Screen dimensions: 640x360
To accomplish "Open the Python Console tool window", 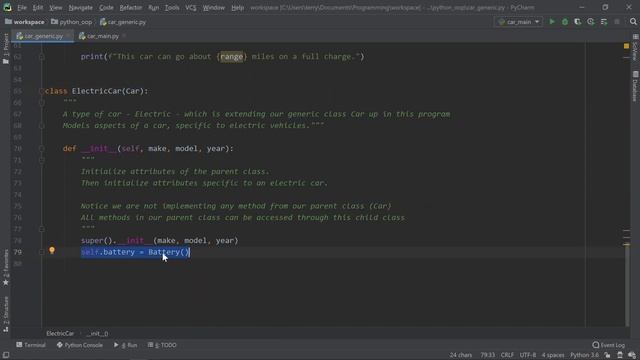I will coord(80,345).
